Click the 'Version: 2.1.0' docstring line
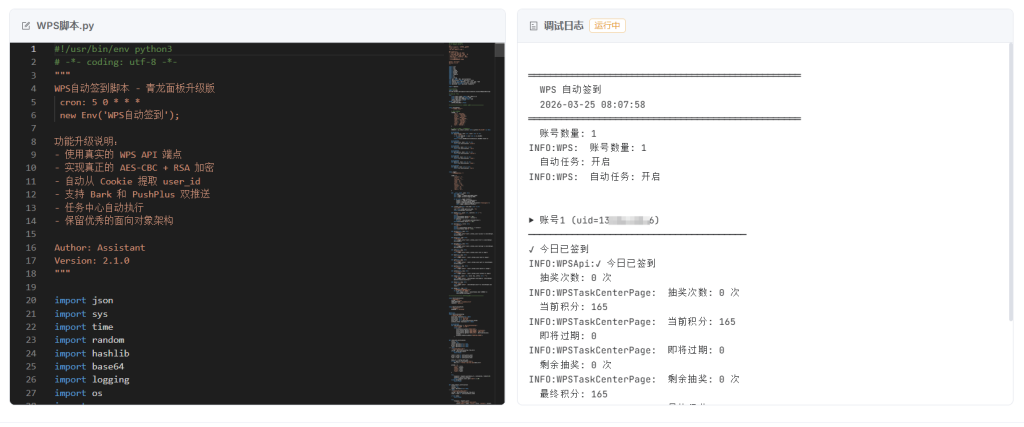This screenshot has height=427, width=1024. click(92, 260)
